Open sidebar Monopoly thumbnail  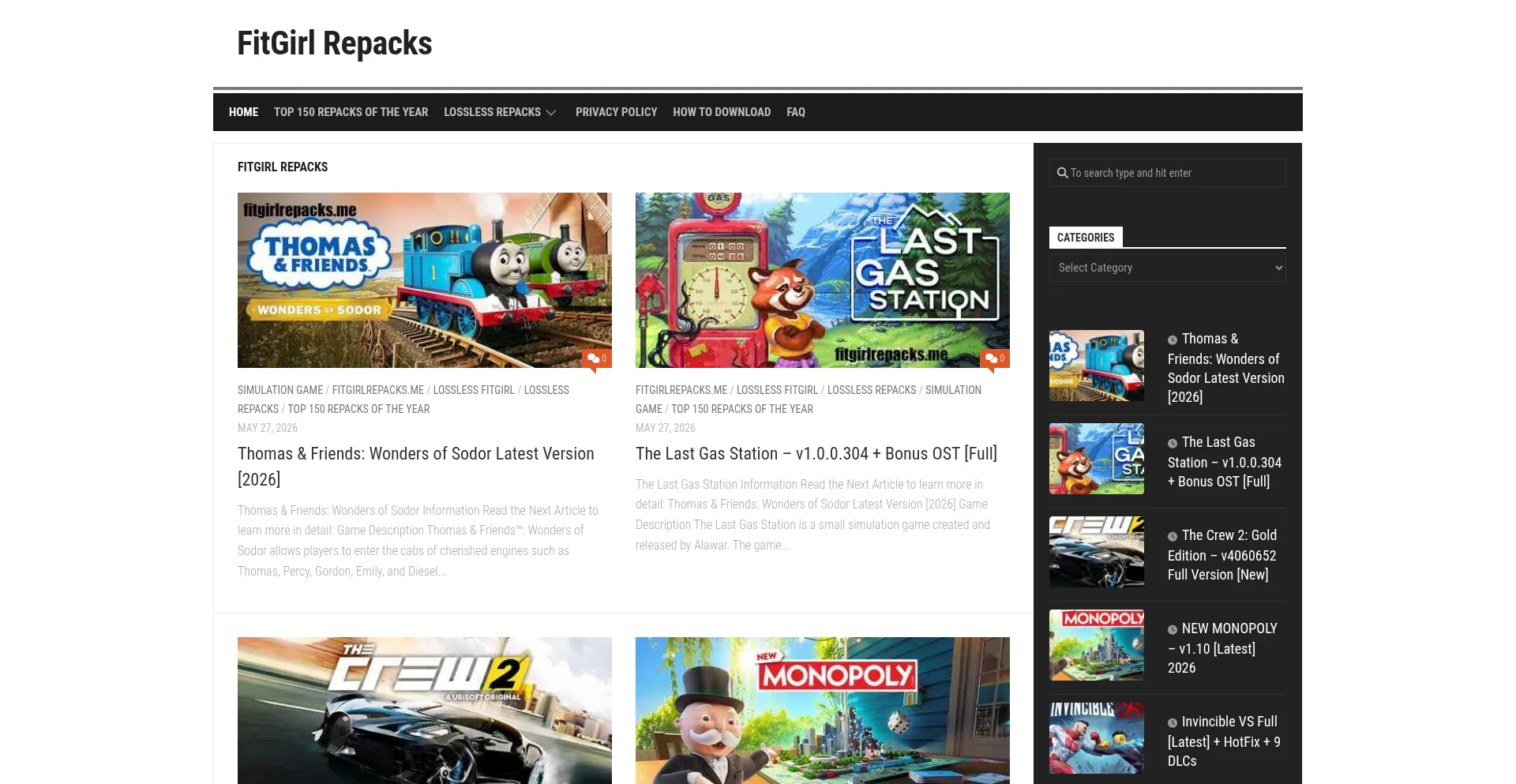[1097, 645]
